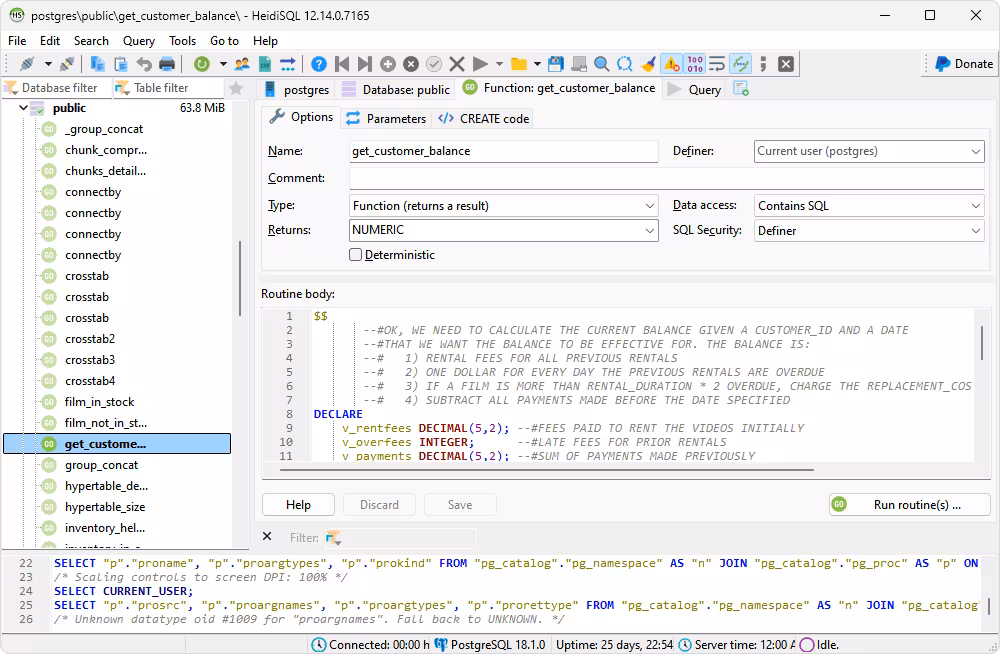Click the undo arrow icon

[144, 64]
